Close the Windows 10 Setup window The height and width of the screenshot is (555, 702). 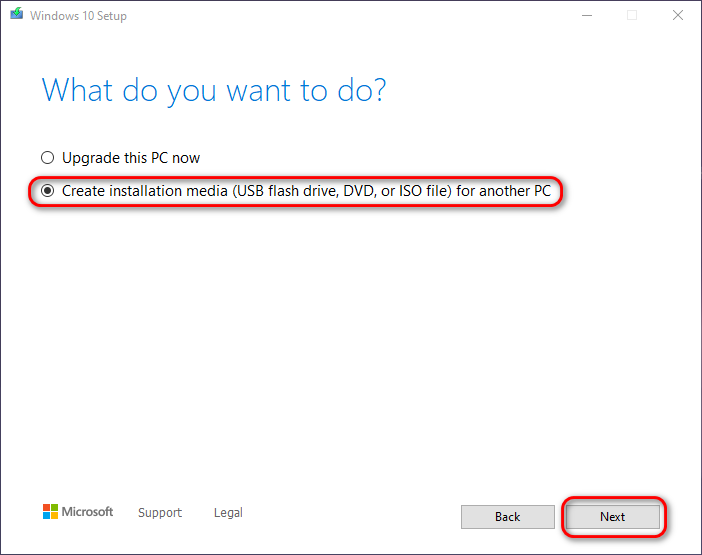click(x=678, y=16)
